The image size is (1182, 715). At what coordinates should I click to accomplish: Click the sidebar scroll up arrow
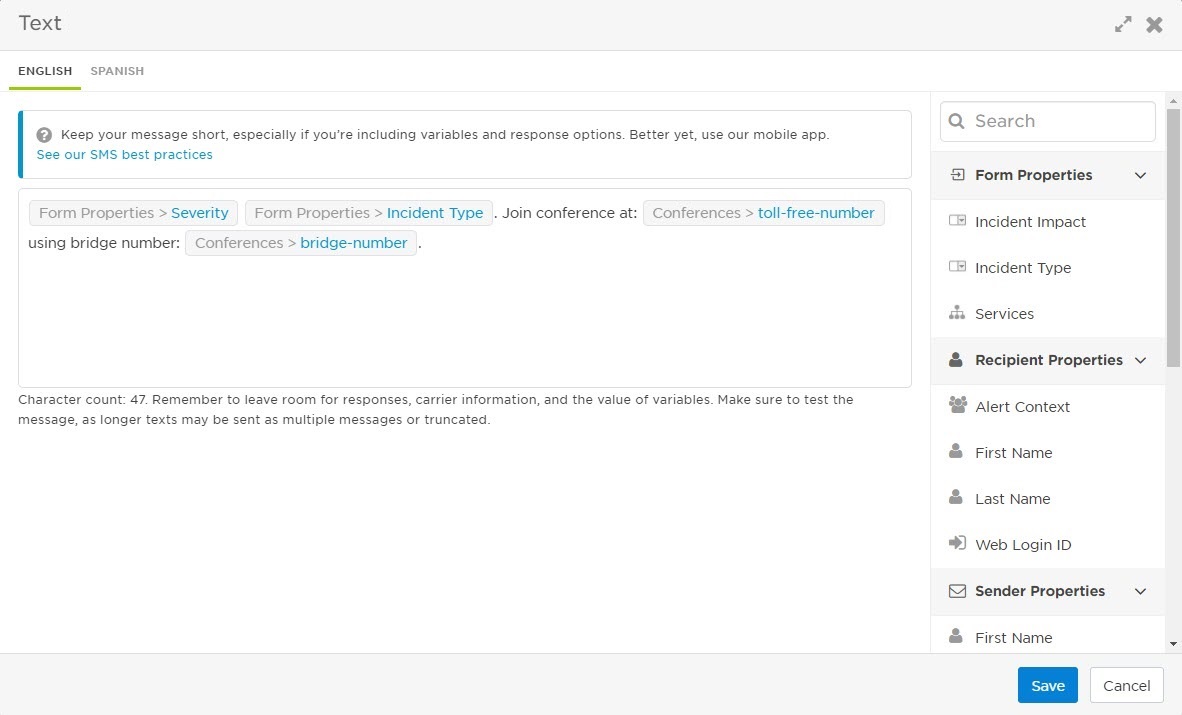click(1173, 100)
